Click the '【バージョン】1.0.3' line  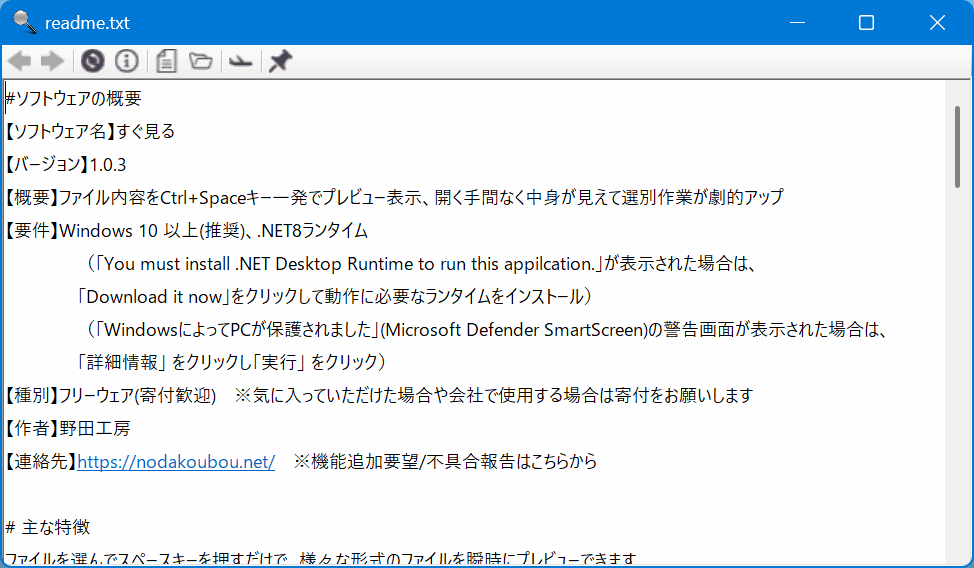pyautogui.click(x=66, y=165)
